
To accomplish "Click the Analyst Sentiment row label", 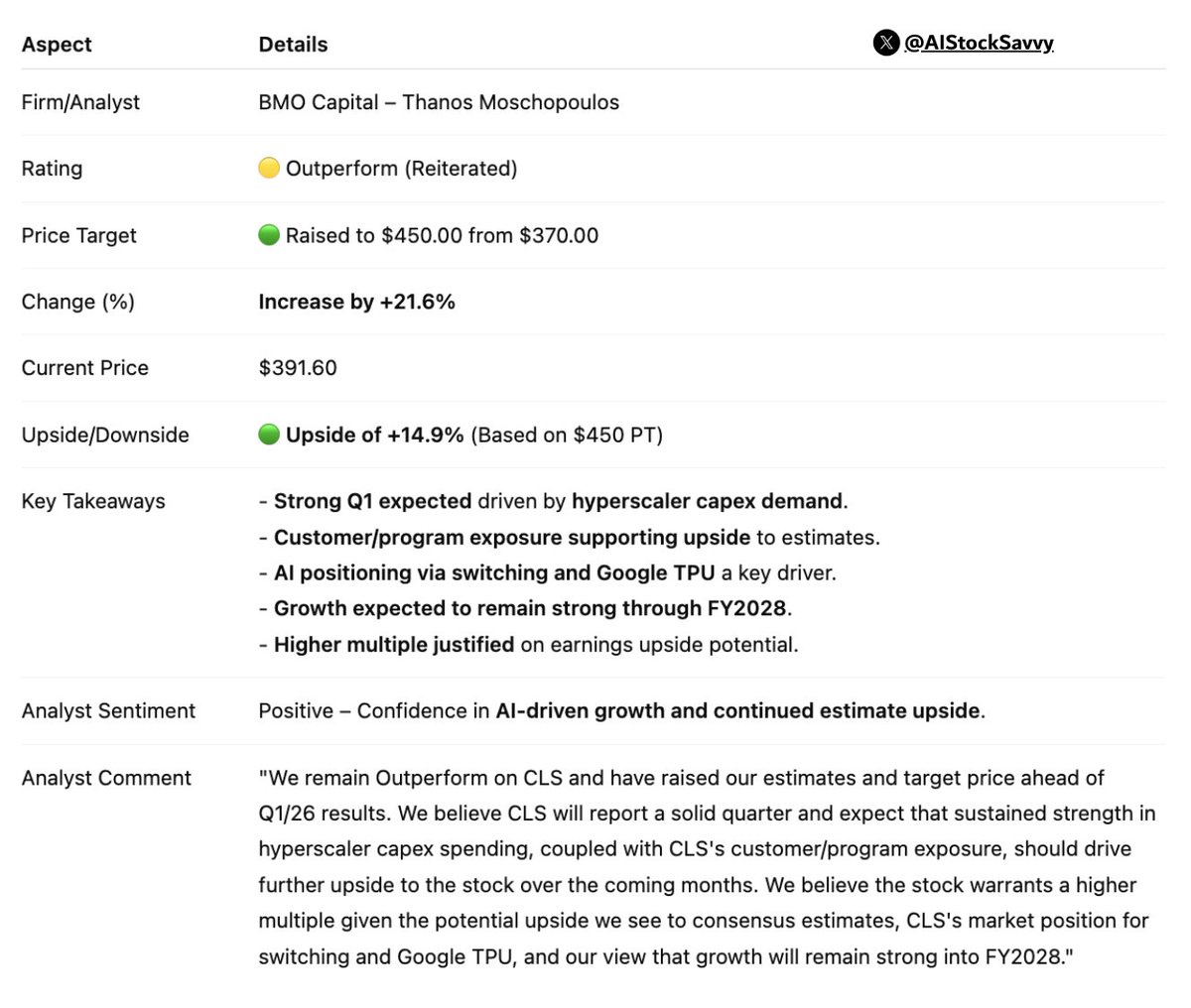I will [x=108, y=710].
